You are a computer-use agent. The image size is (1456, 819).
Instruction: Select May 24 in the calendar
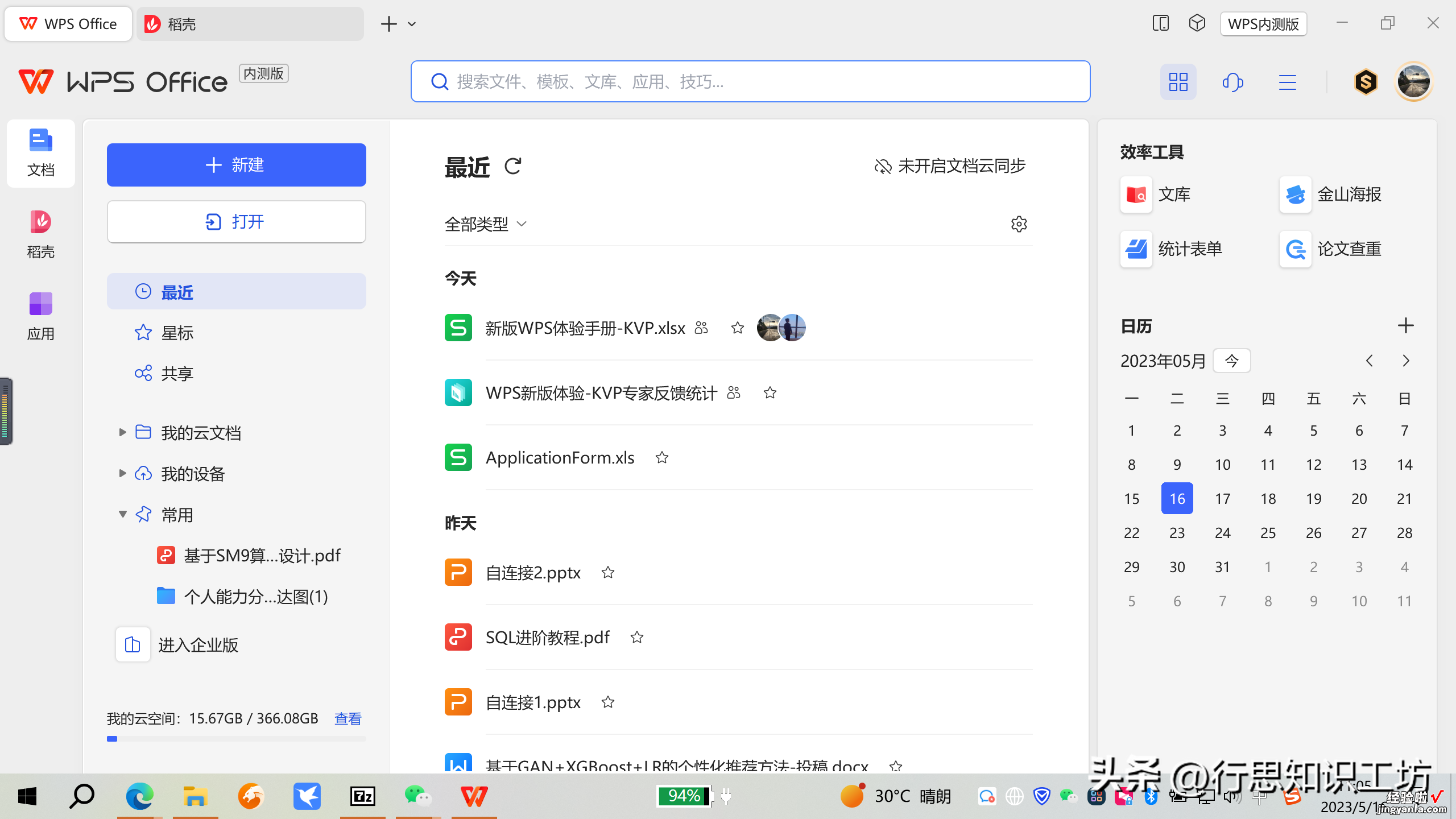click(1223, 533)
